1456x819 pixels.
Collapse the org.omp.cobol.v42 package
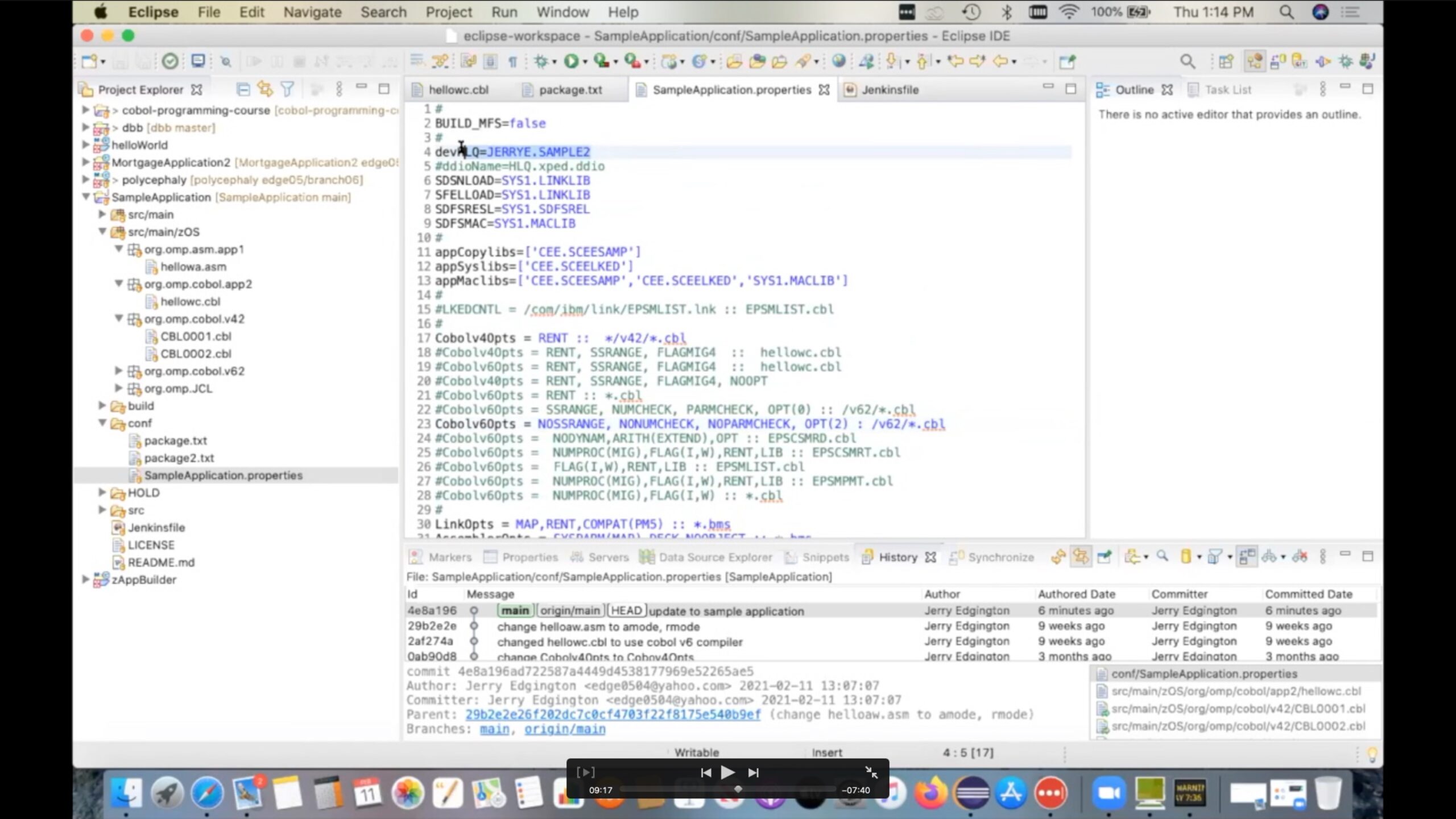point(119,318)
